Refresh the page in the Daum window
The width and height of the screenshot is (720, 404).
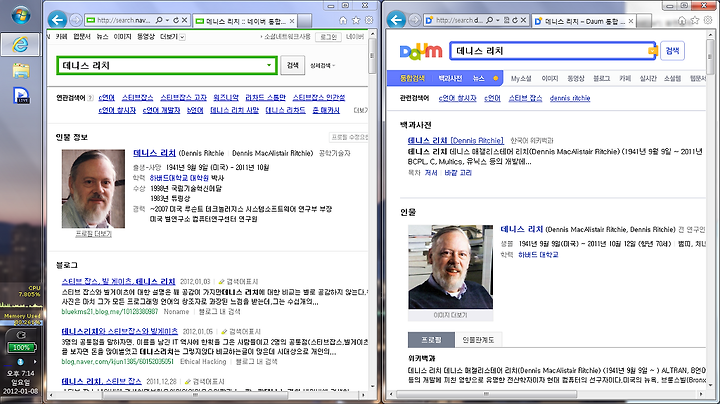(515, 20)
